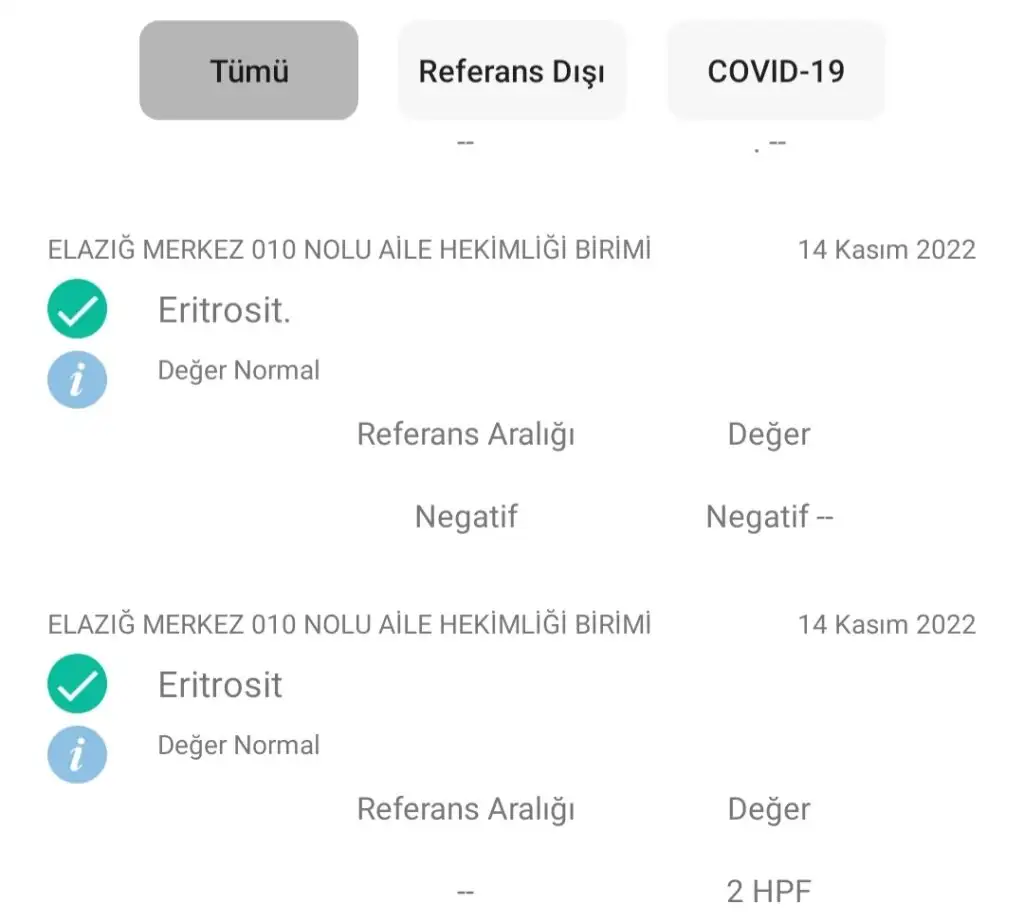Click the Negatif reference range value

point(466,517)
